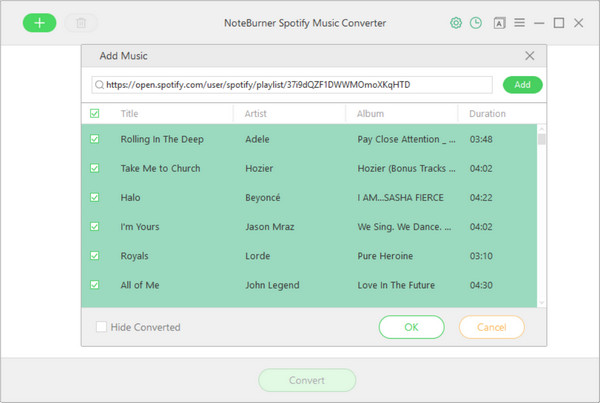Viewport: 600px width, 403px height.
Task: Click the Title column header
Action: 129,114
